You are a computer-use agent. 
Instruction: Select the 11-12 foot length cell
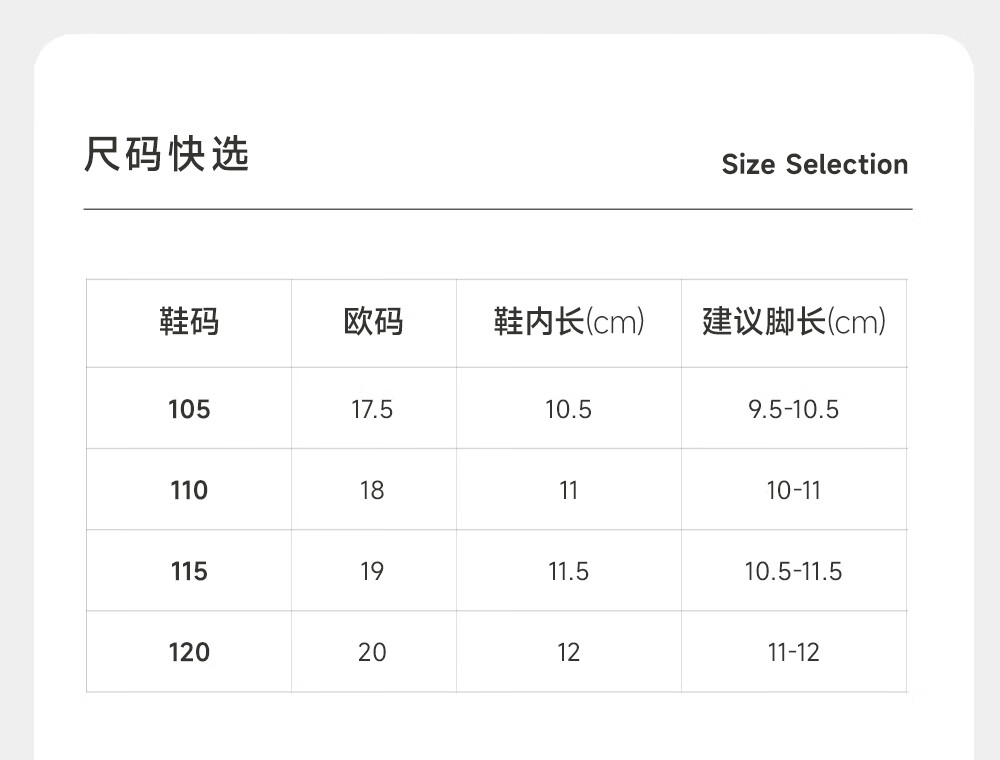click(x=794, y=652)
